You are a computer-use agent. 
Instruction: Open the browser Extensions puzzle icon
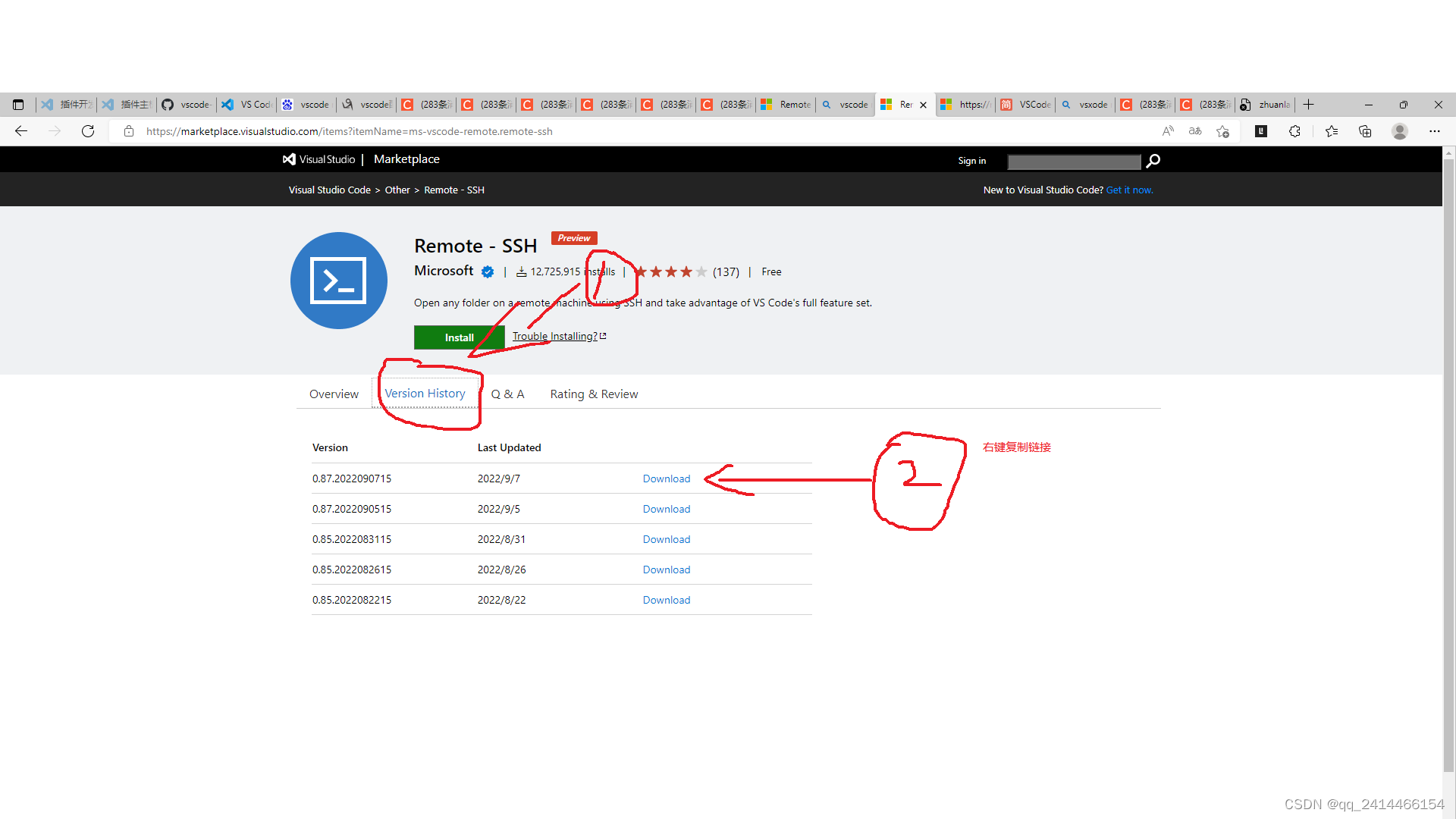[x=1294, y=131]
